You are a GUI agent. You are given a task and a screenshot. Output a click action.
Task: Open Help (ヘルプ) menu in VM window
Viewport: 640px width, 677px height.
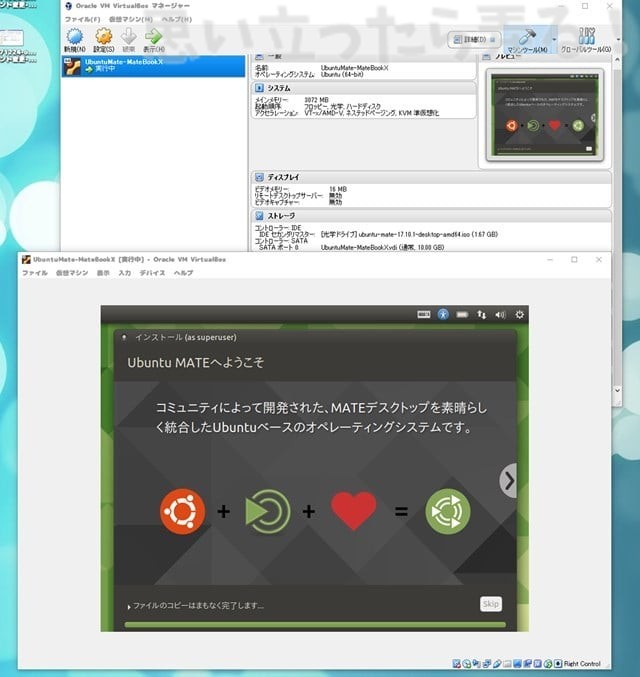[x=183, y=273]
